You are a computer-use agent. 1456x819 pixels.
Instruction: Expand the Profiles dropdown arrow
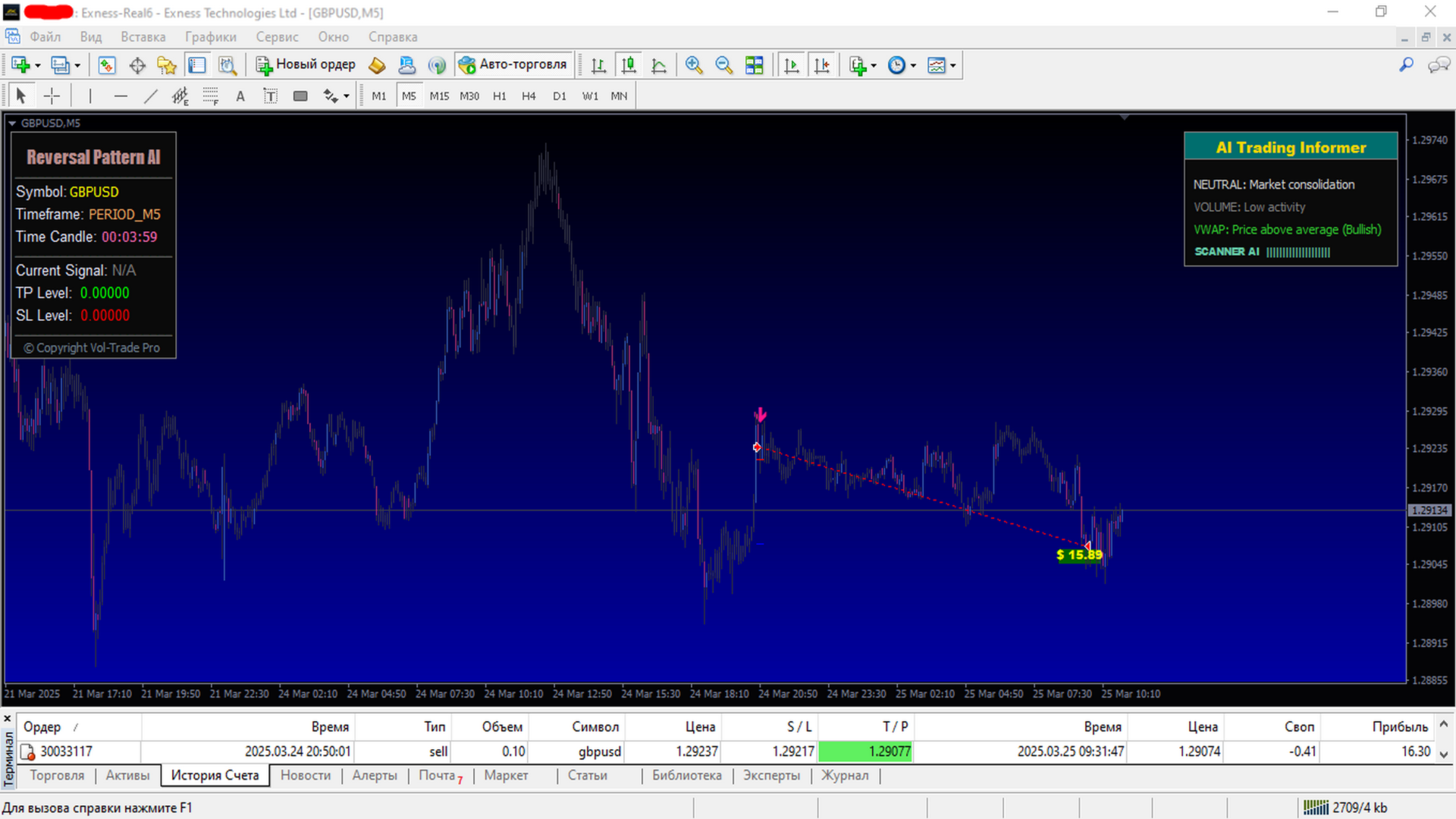click(x=77, y=66)
